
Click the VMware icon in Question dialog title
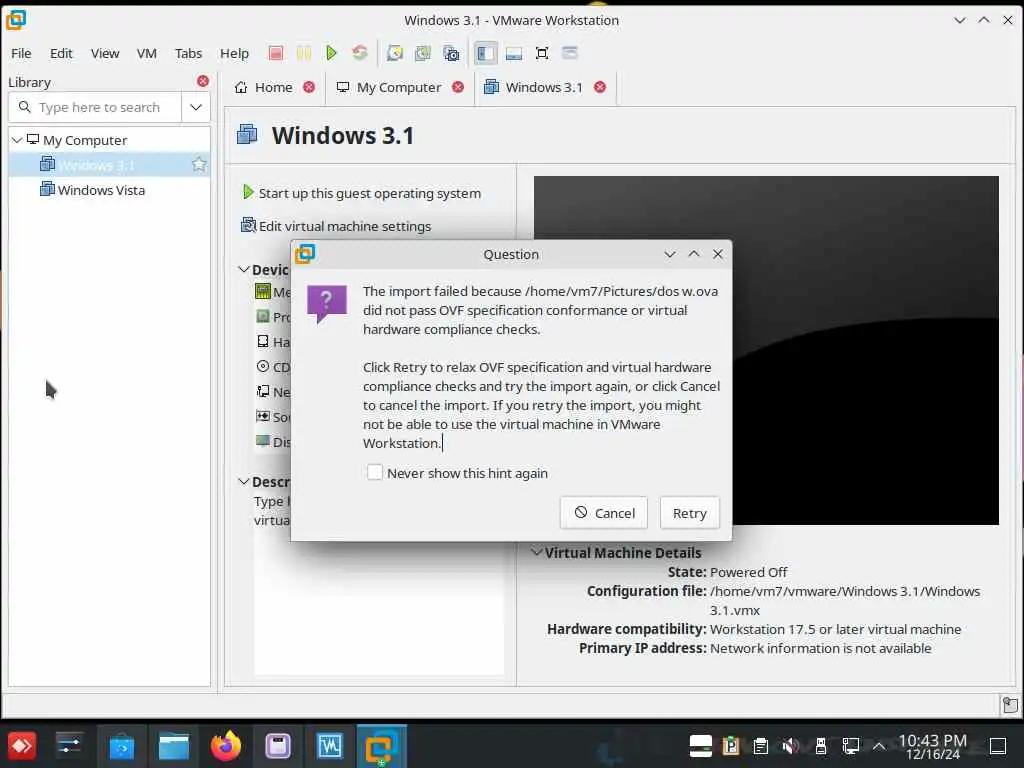[305, 253]
